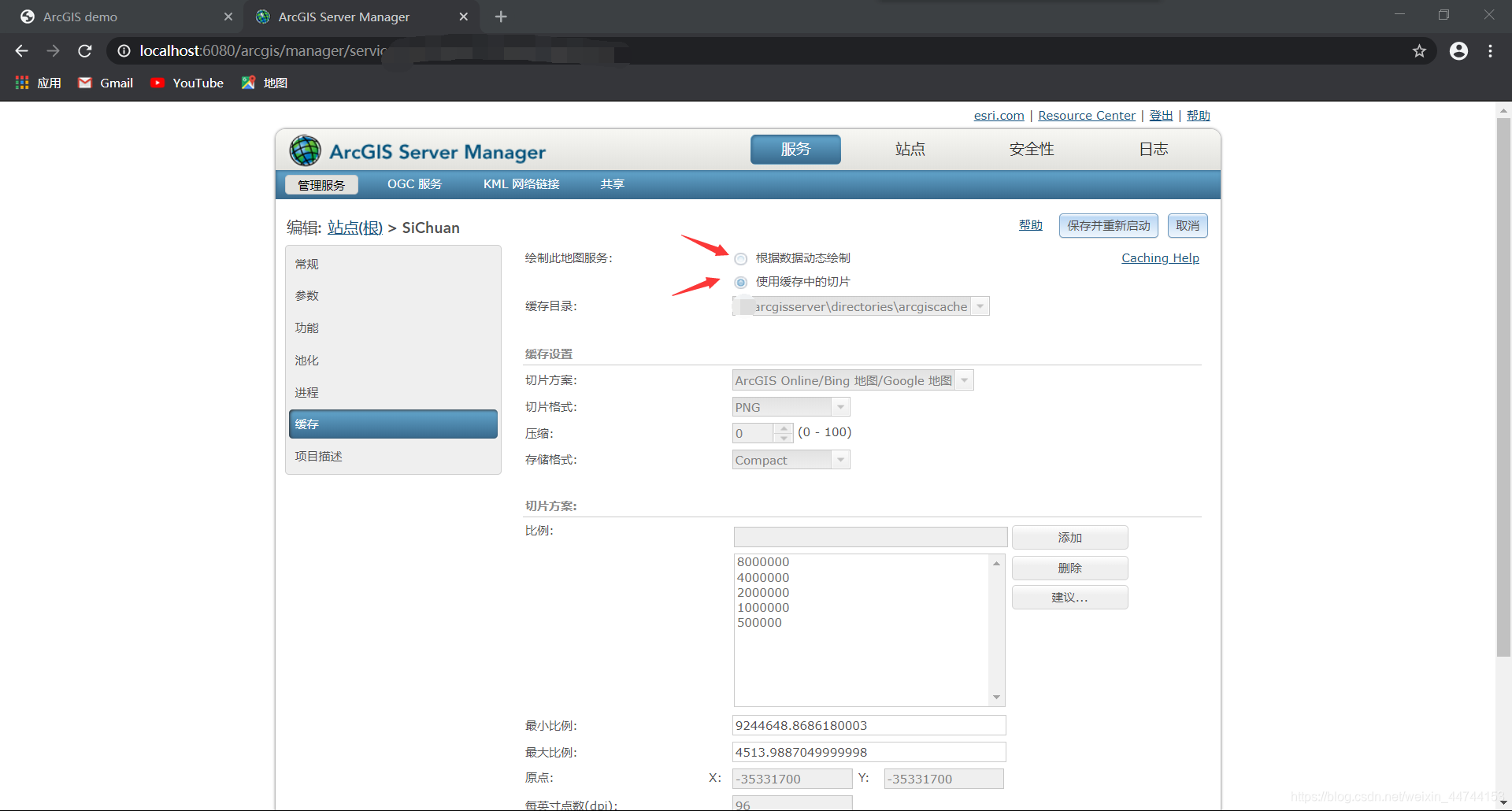Click the 建议... button

pos(1070,598)
